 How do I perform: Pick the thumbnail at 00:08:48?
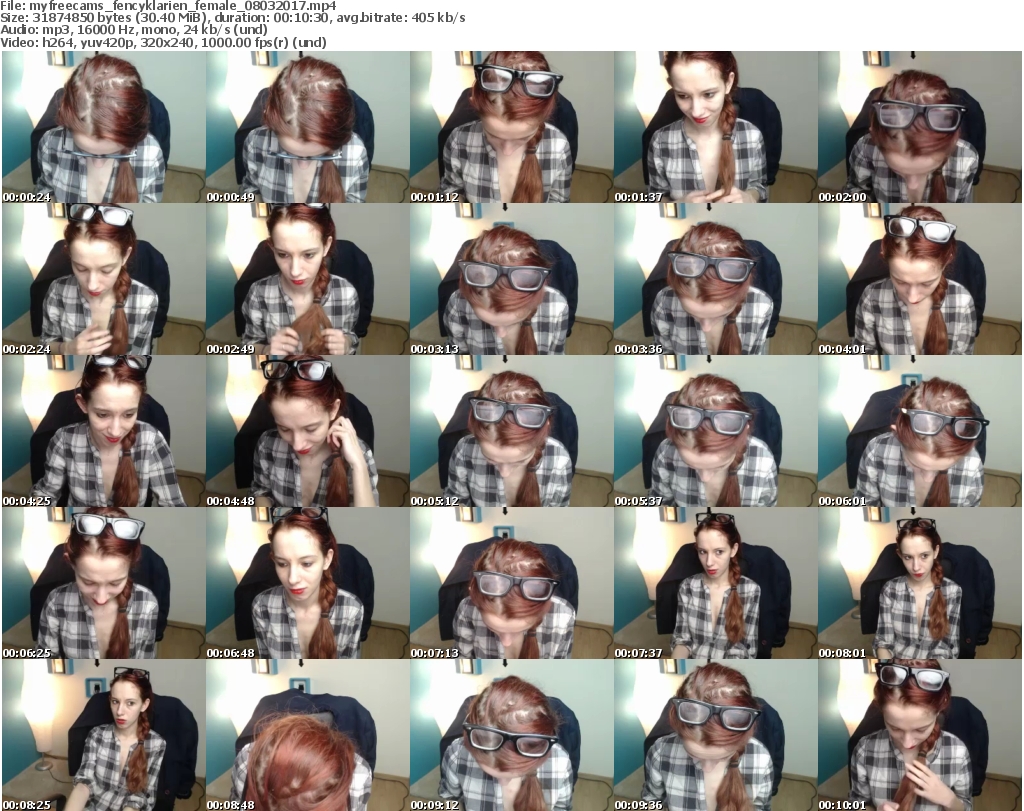308,735
